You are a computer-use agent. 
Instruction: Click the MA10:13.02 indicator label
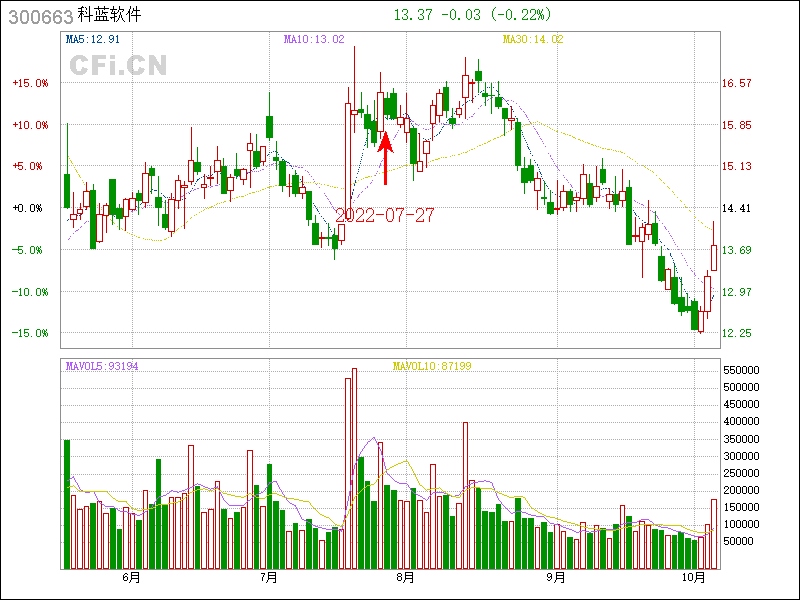314,40
